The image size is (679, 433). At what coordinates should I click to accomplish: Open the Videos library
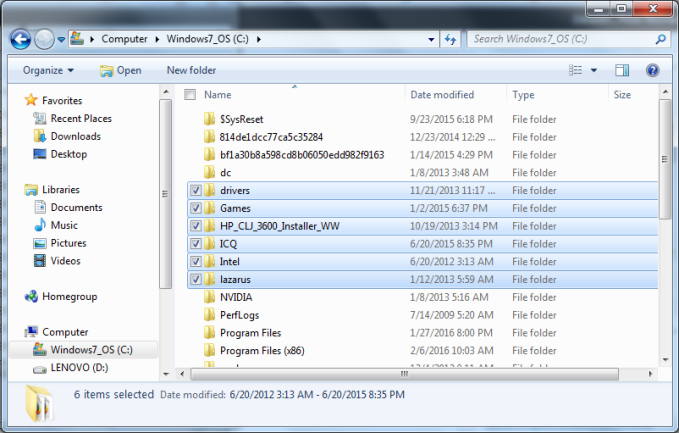pos(65,260)
